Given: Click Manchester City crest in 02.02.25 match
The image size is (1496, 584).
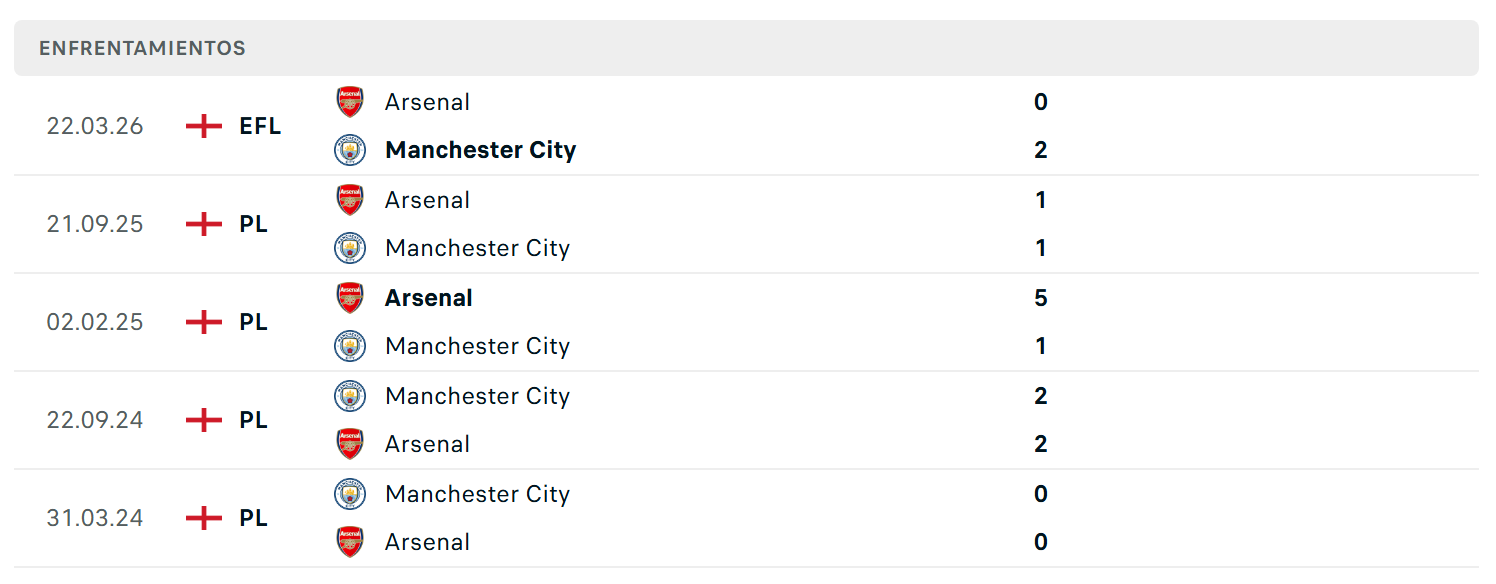Looking at the screenshot, I should pyautogui.click(x=350, y=346).
